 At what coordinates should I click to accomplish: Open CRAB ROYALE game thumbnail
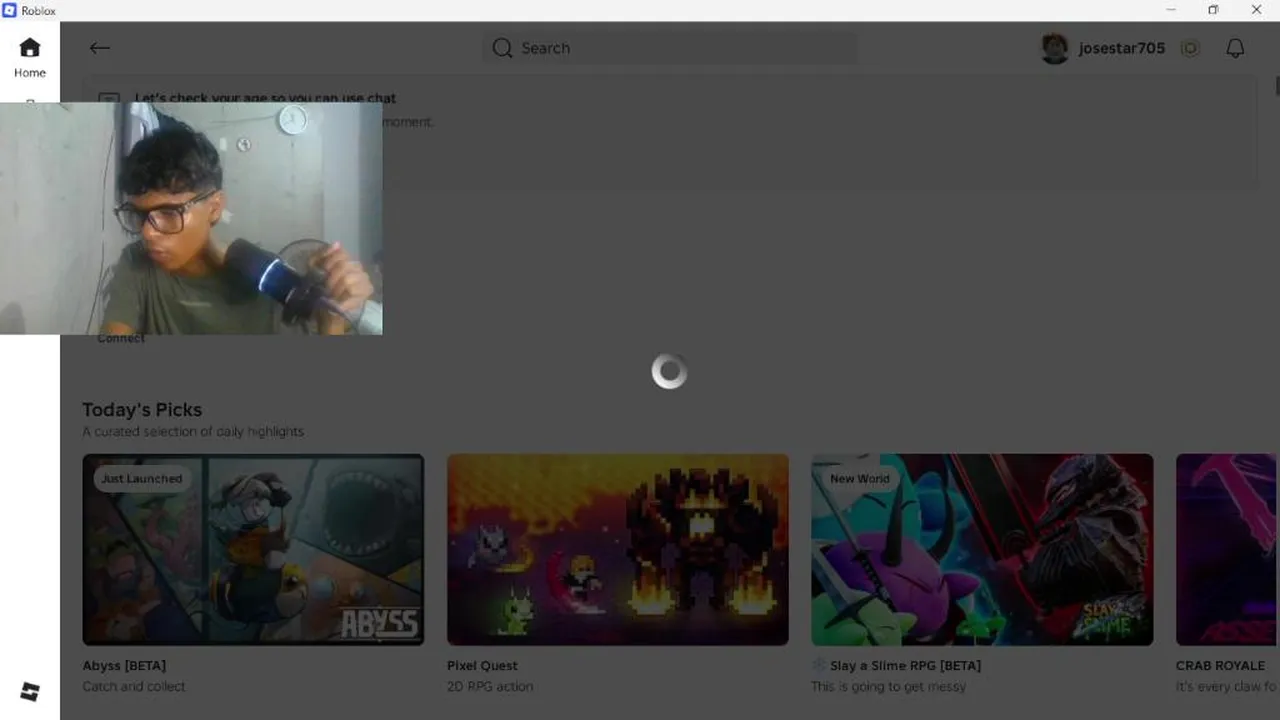(1226, 550)
